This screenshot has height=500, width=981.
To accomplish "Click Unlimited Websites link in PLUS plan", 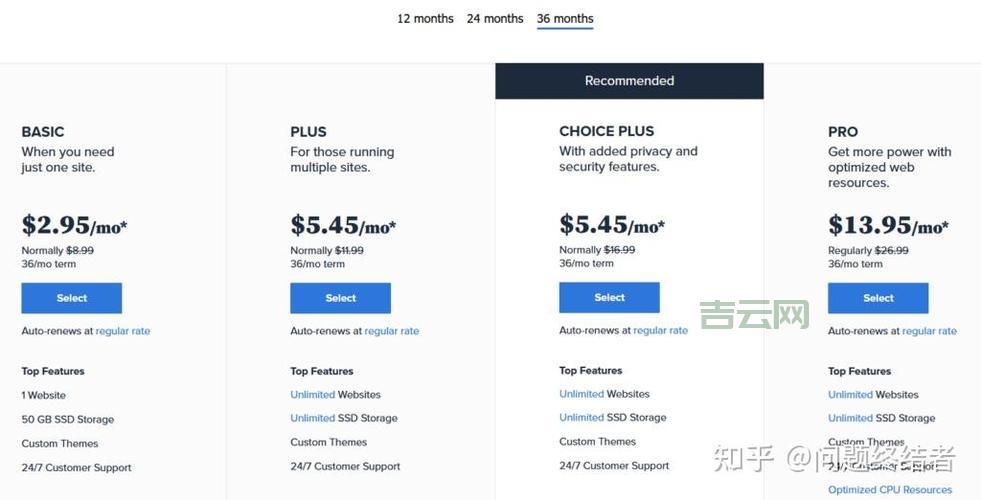I will (x=313, y=395).
